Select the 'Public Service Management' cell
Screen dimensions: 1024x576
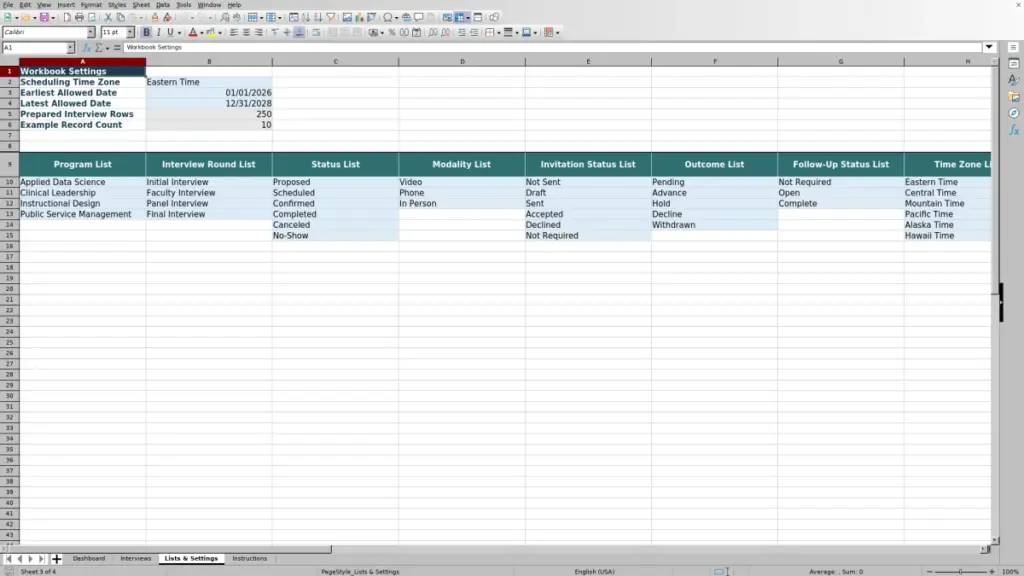pos(82,214)
